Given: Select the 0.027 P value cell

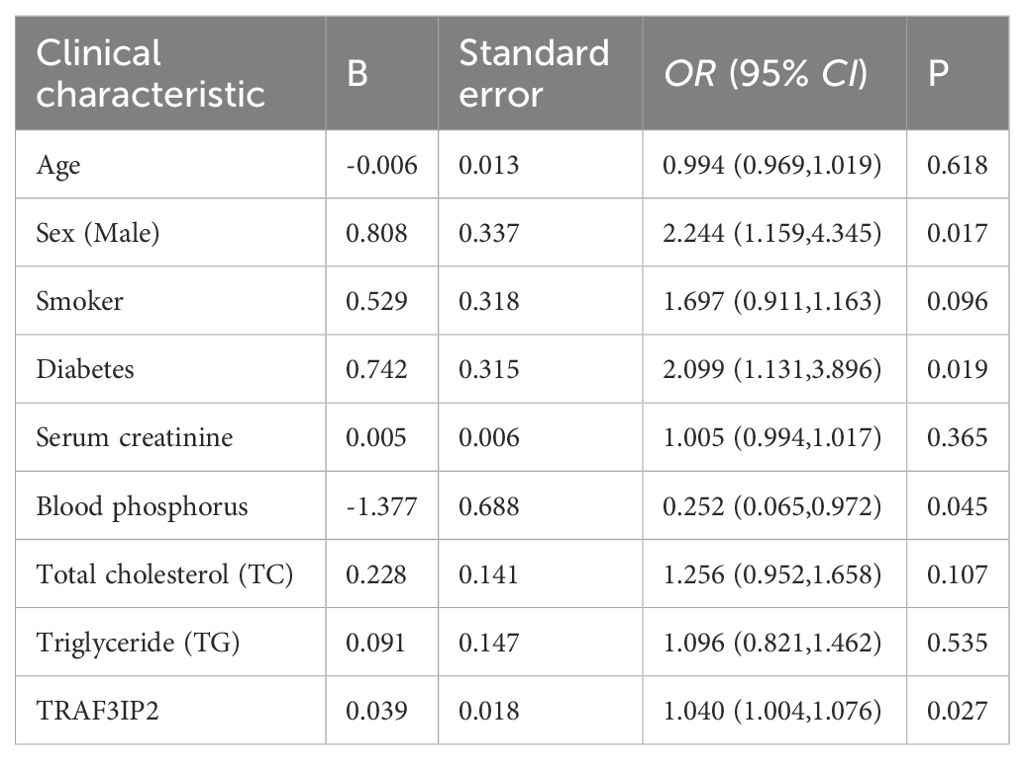Looking at the screenshot, I should click(x=958, y=710).
